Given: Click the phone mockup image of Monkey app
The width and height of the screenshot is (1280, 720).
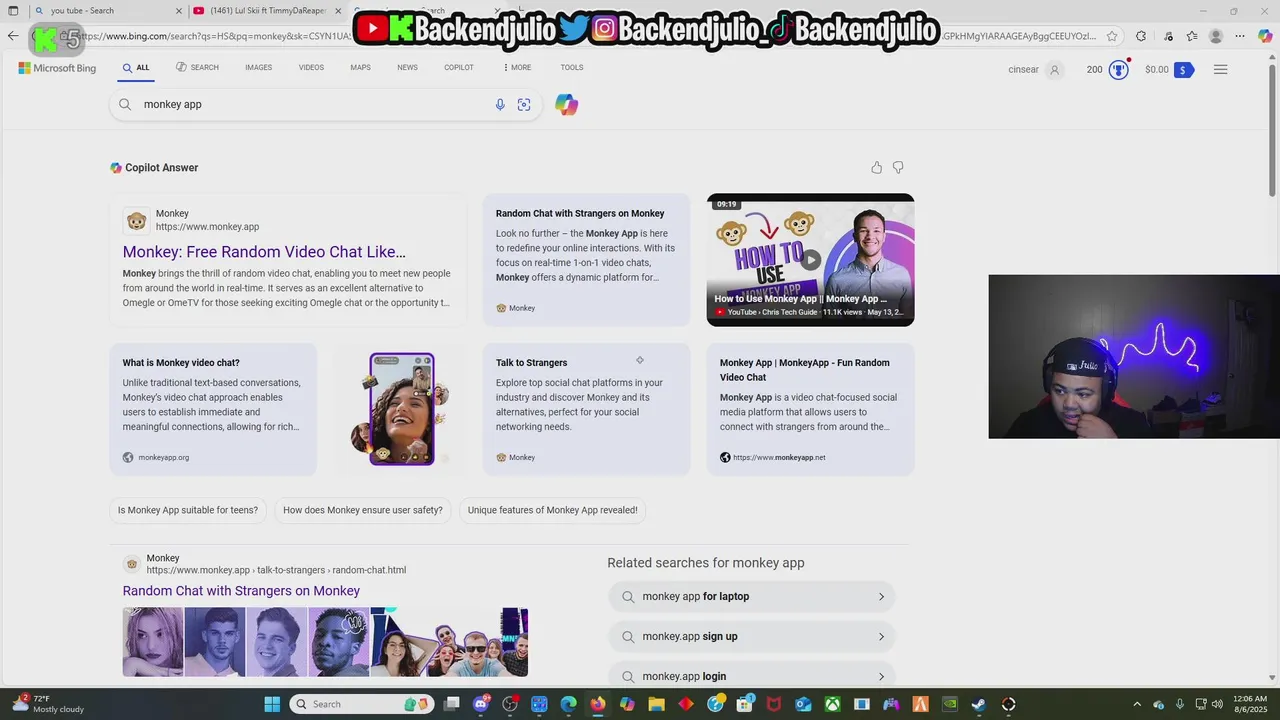Looking at the screenshot, I should [x=400, y=409].
